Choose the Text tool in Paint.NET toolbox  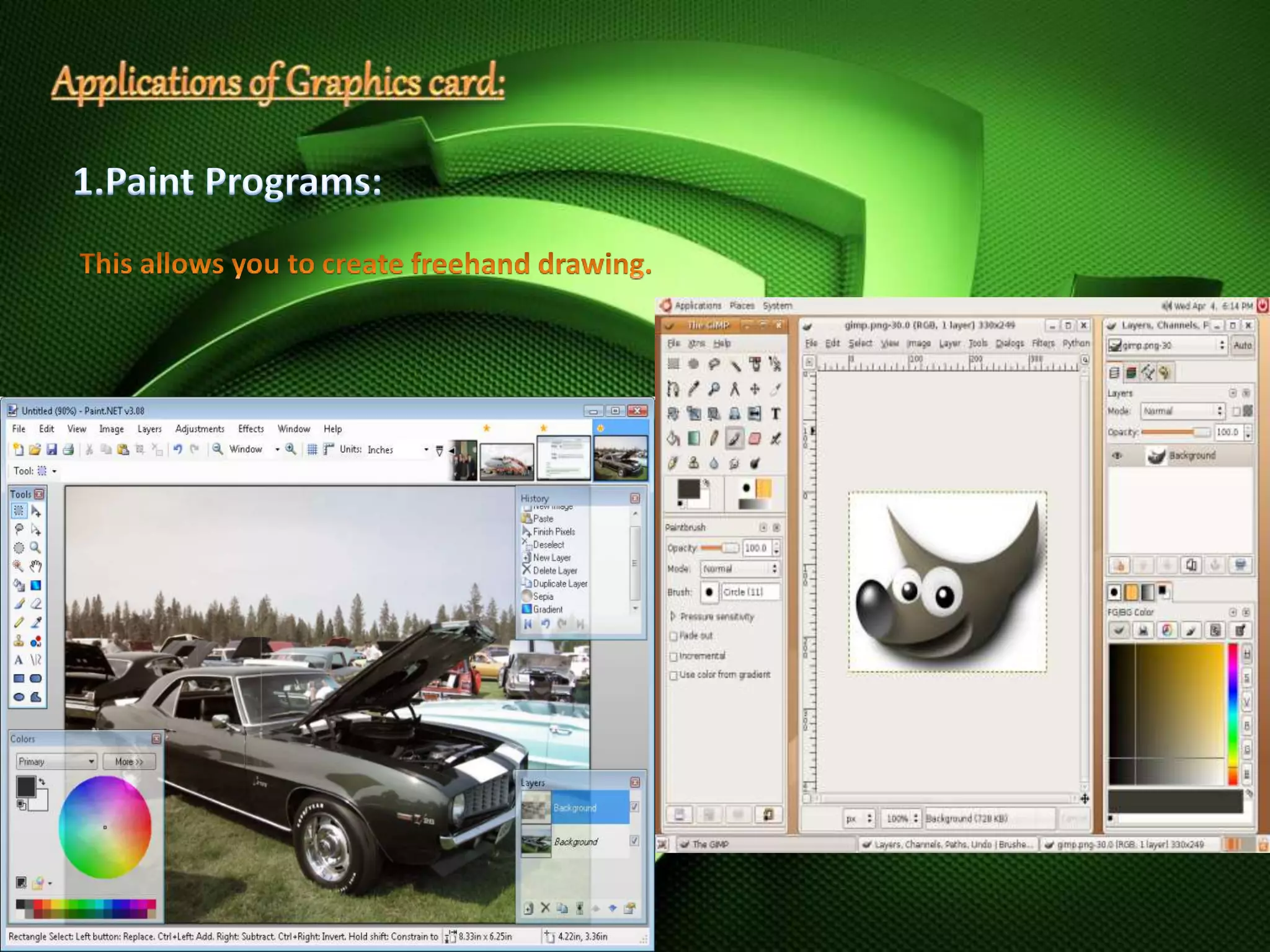(x=18, y=660)
